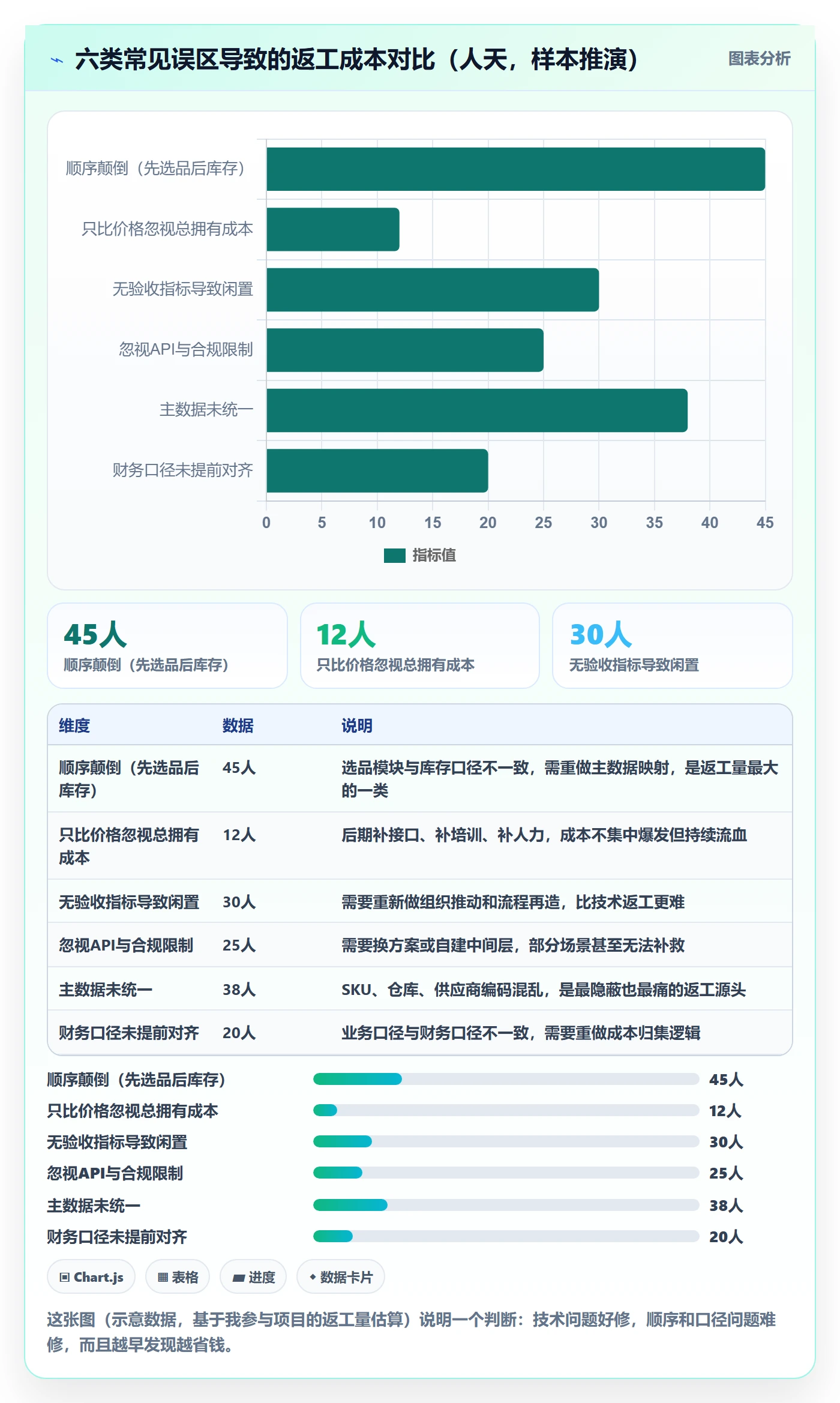Click the summary paragraph starting with 这张图

coord(412,1332)
